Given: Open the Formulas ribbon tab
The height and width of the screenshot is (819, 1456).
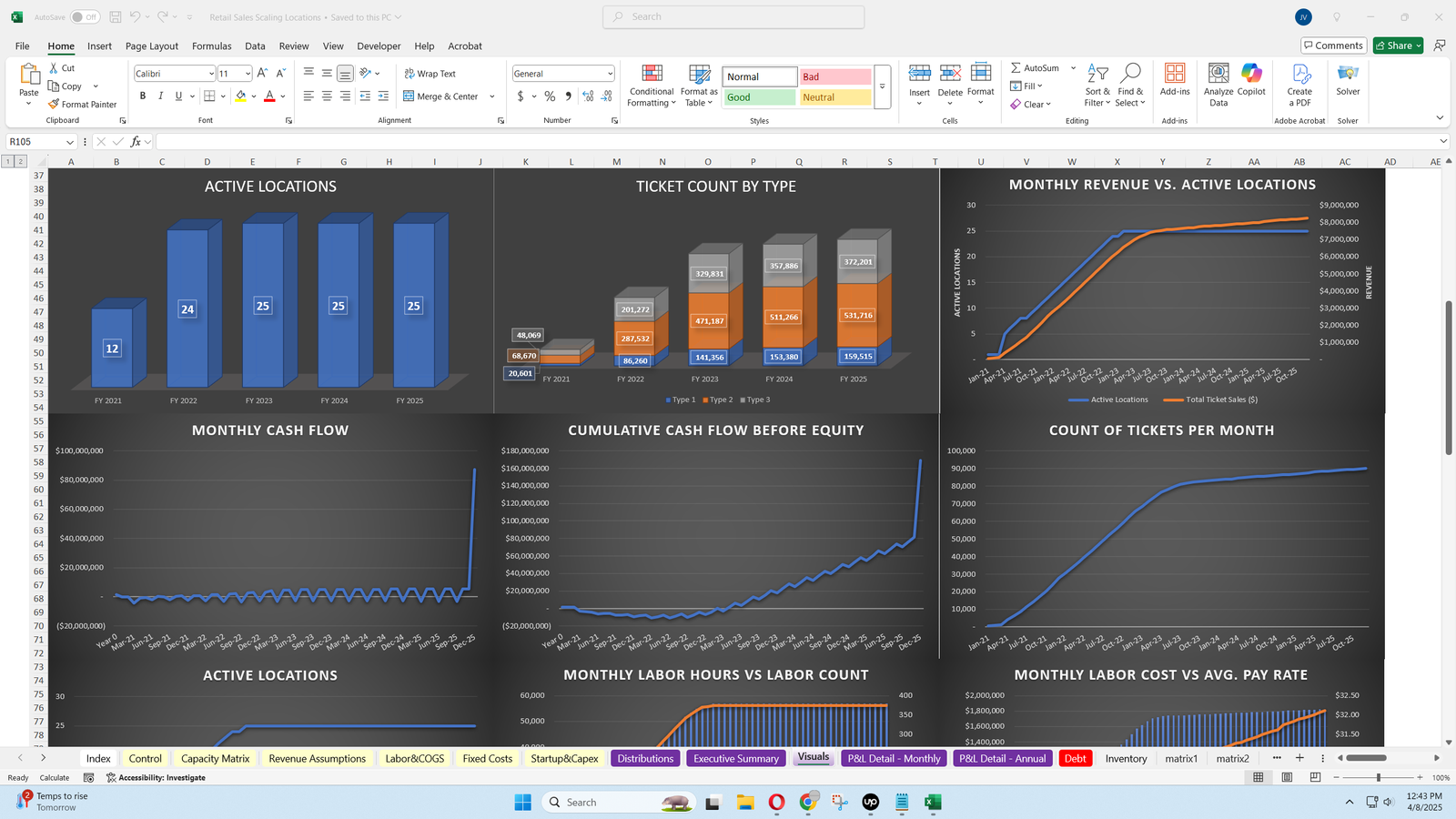Looking at the screenshot, I should click(x=211, y=46).
